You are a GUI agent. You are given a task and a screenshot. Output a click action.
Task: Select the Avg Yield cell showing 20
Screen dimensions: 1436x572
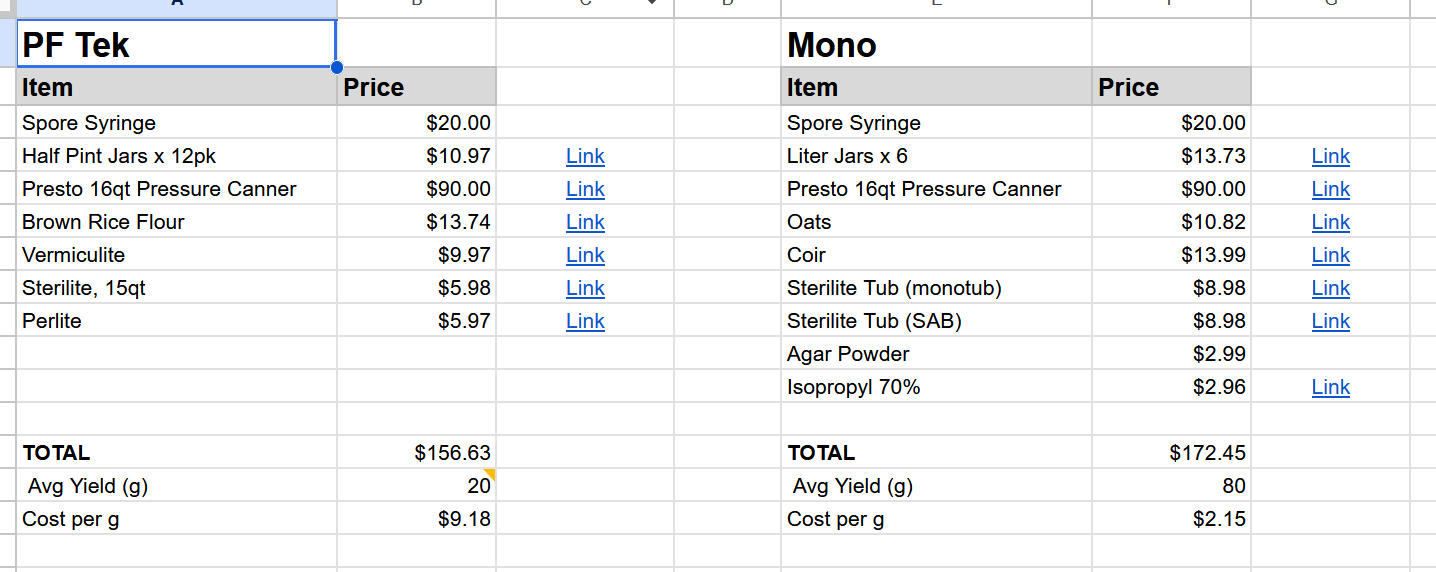(x=416, y=486)
